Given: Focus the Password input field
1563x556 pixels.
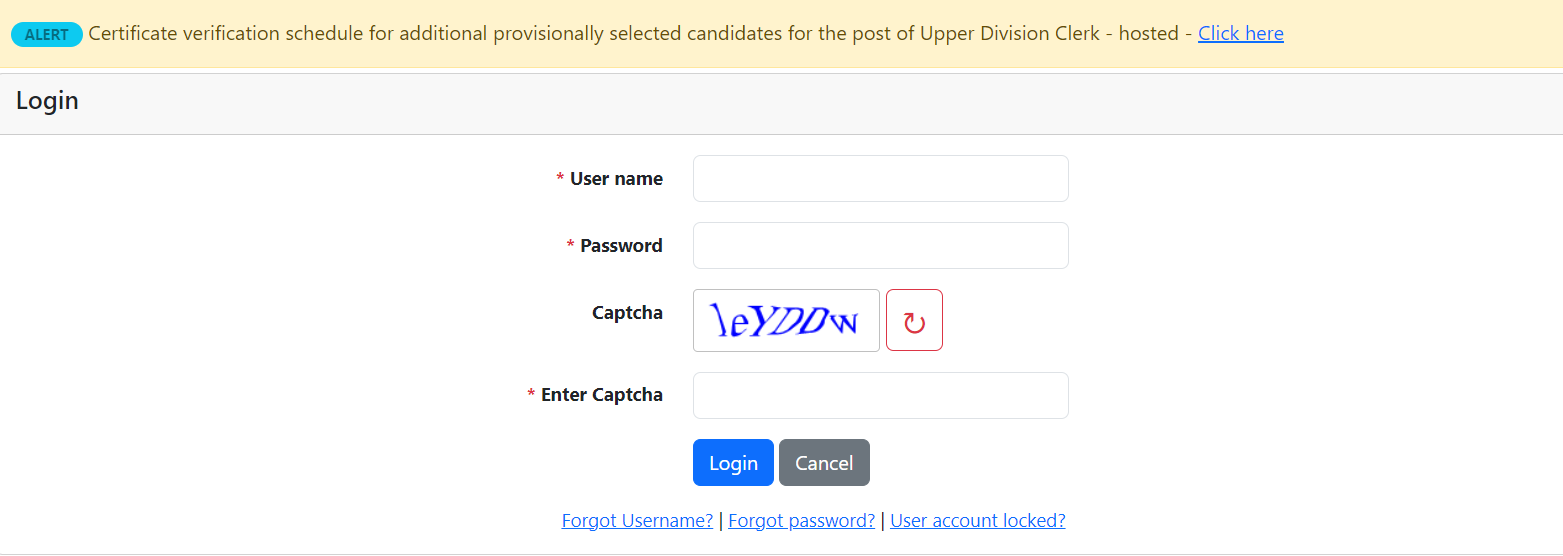Looking at the screenshot, I should (x=880, y=245).
